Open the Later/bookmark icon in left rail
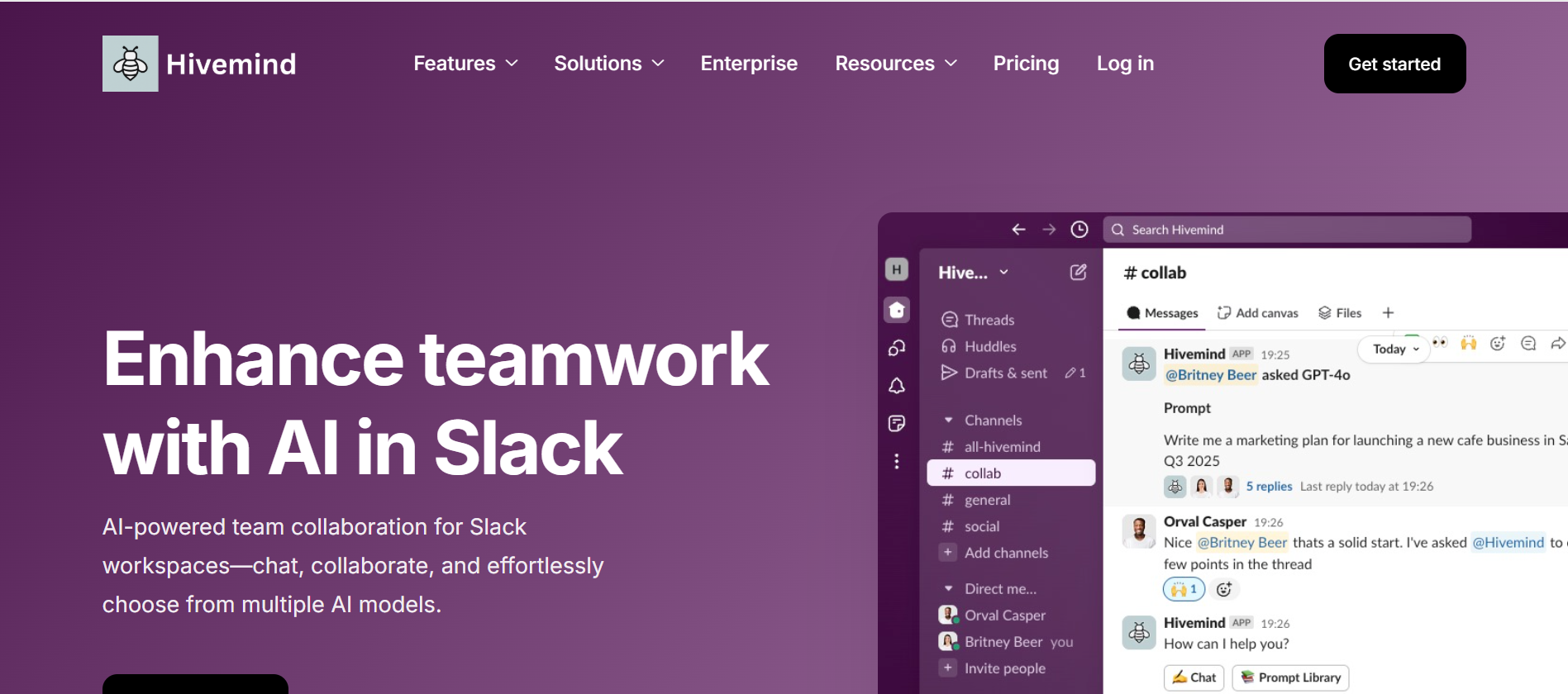This screenshot has width=1568, height=694. click(897, 424)
